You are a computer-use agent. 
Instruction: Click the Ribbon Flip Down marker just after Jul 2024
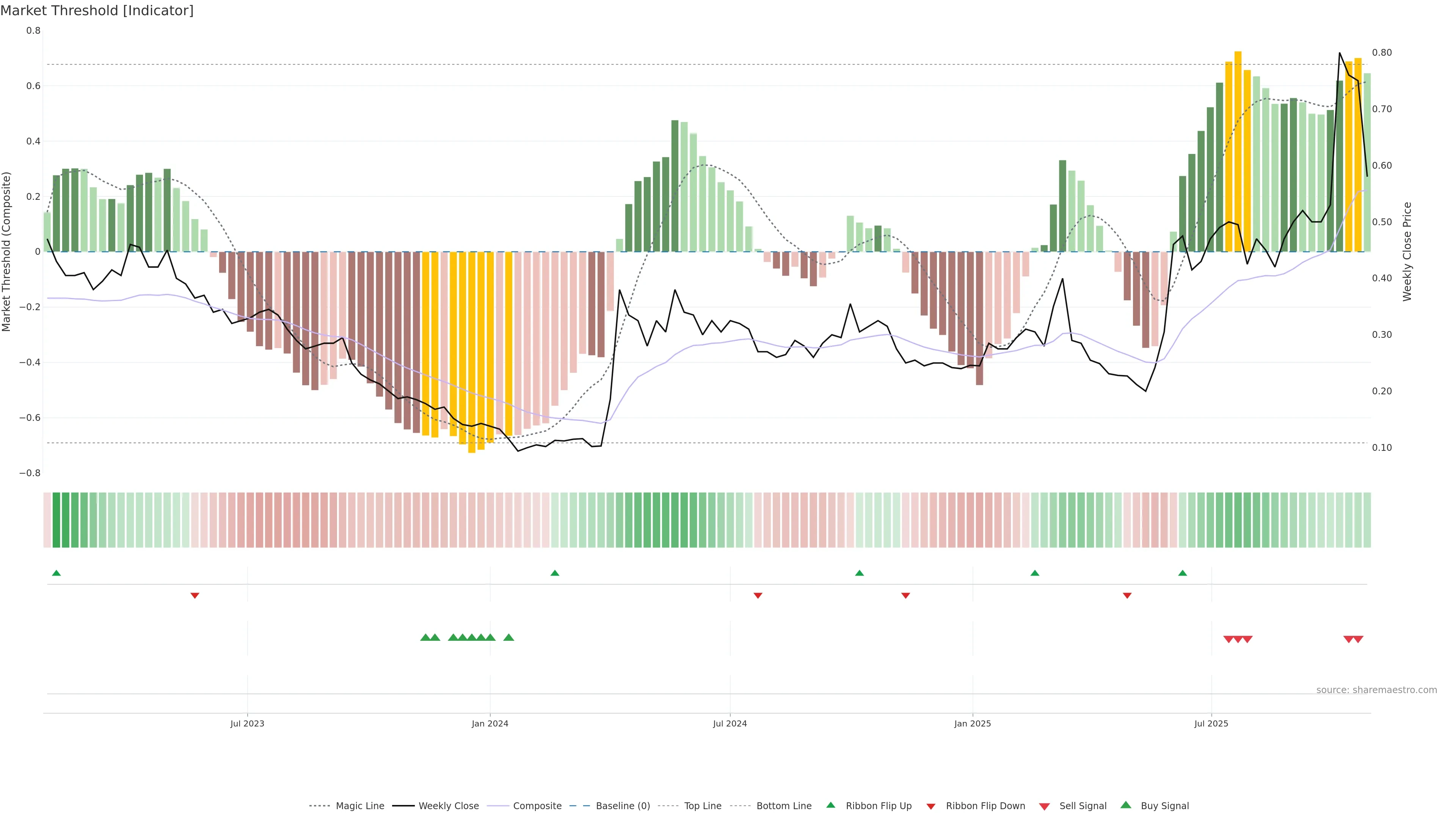[758, 595]
